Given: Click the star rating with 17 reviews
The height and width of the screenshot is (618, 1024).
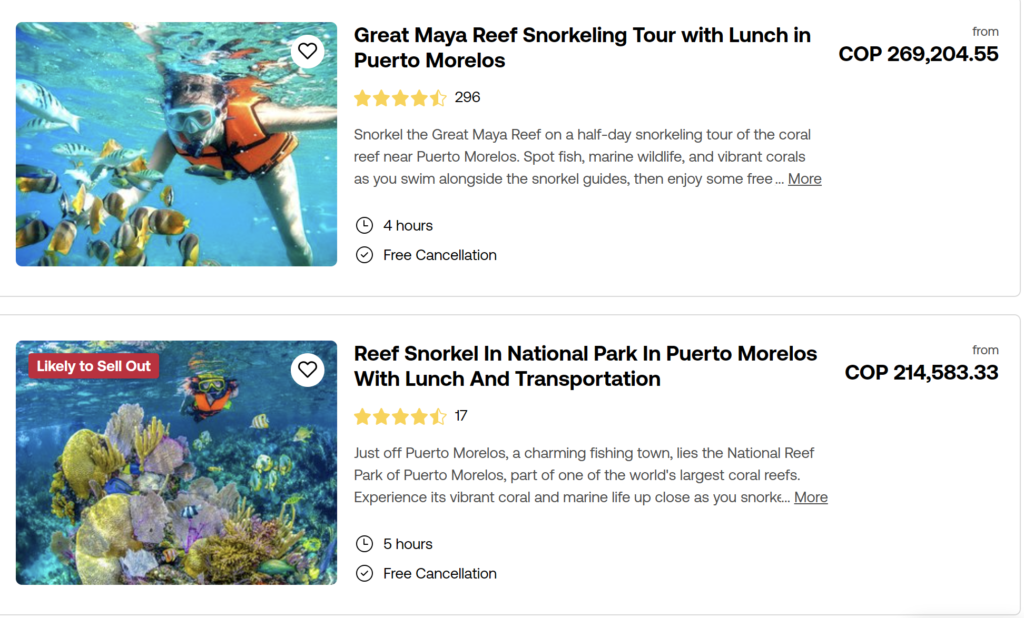Looking at the screenshot, I should click(400, 416).
